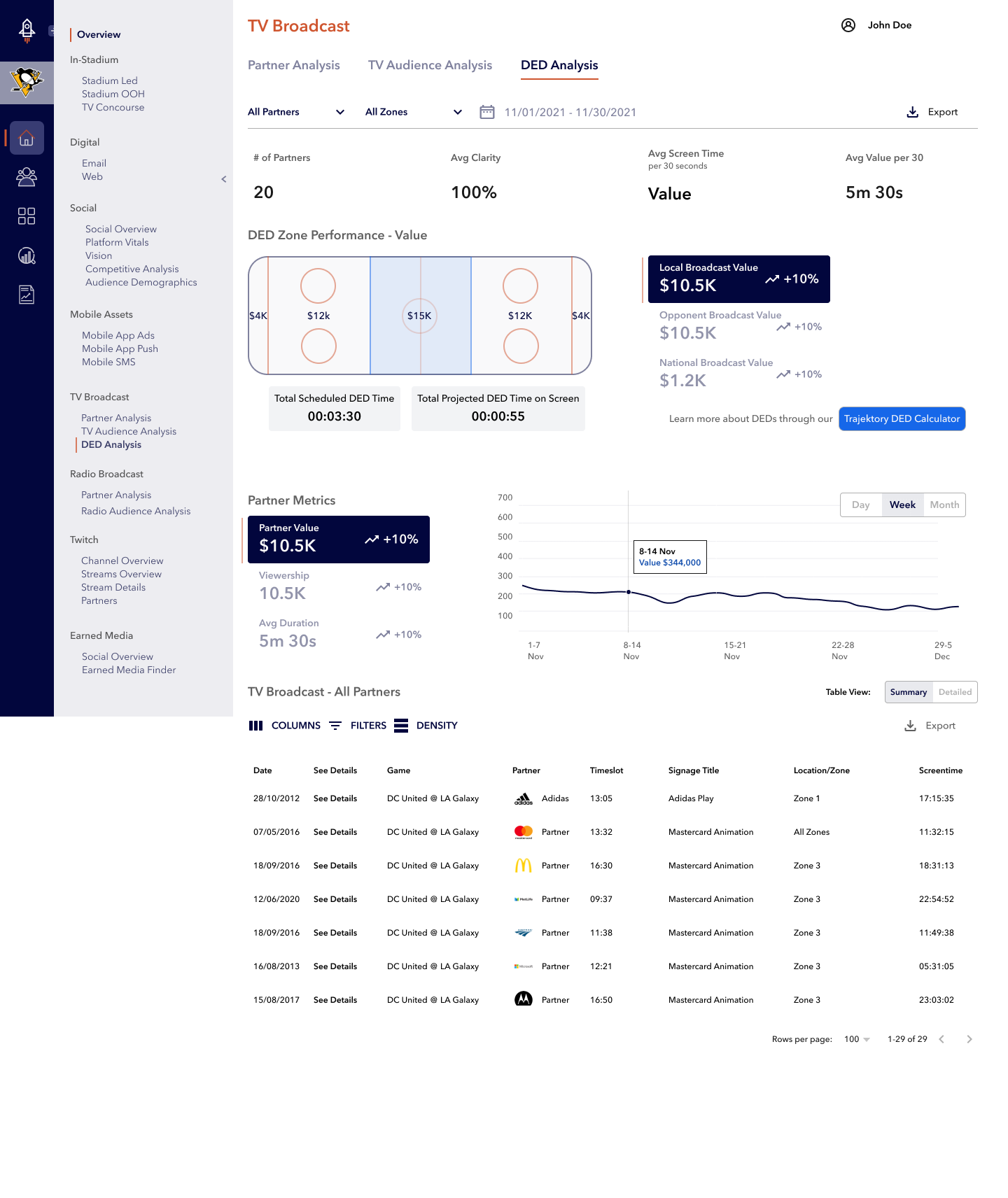Select the Penguins team logo

pos(27,83)
